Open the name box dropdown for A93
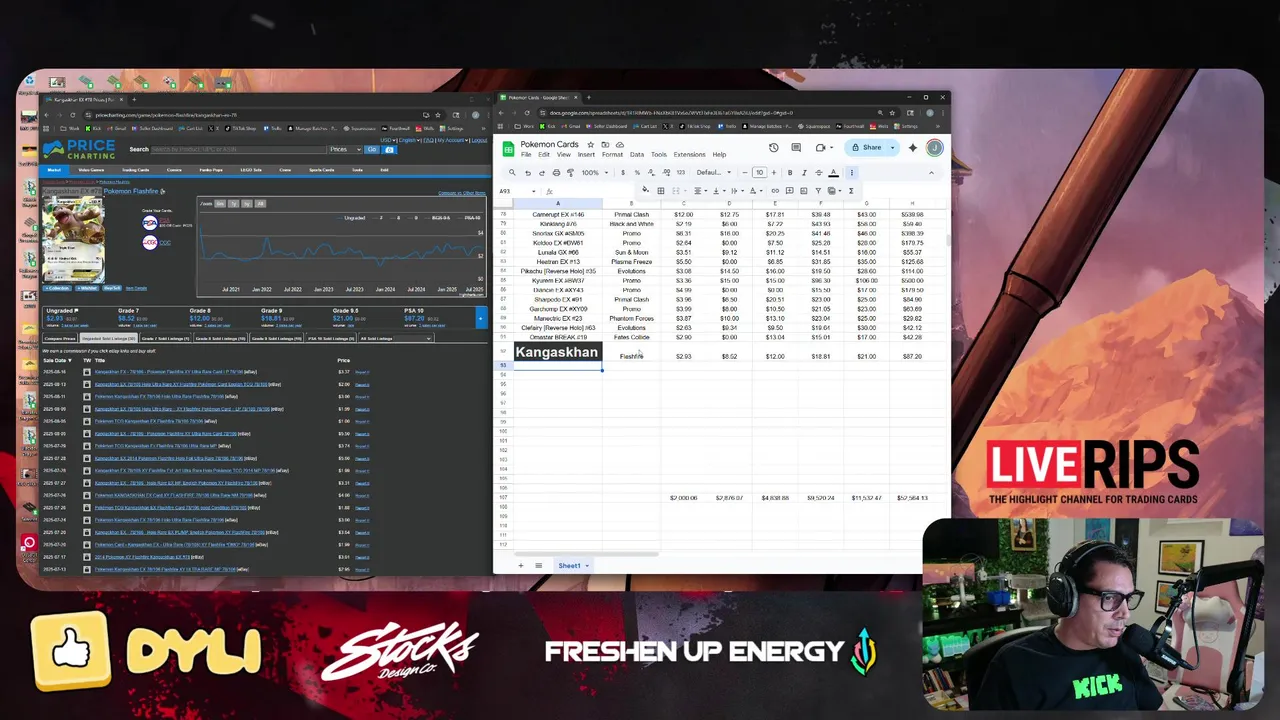This screenshot has width=1280, height=720. click(534, 191)
